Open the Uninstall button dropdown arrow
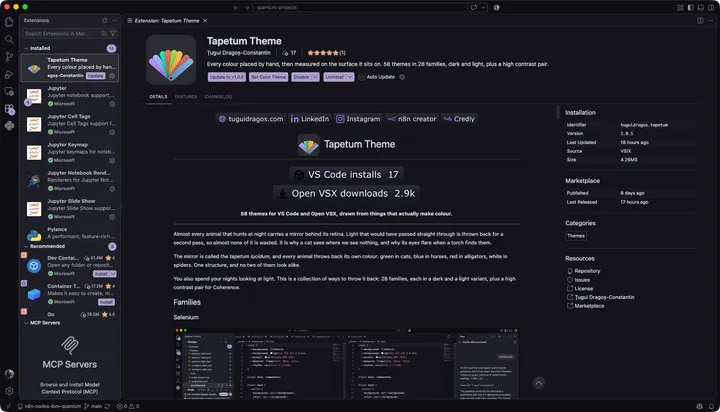The image size is (720, 412). click(x=350, y=77)
